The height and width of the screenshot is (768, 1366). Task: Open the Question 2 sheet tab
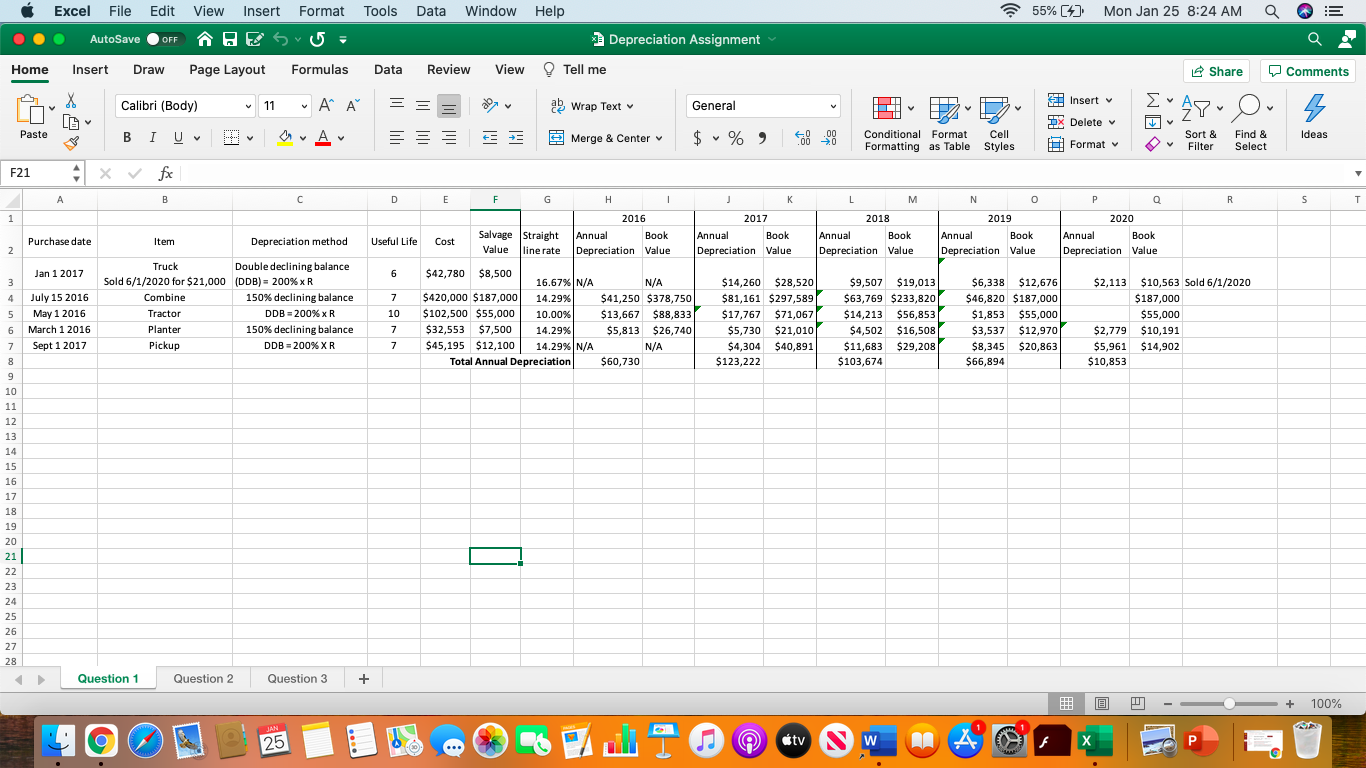(203, 678)
